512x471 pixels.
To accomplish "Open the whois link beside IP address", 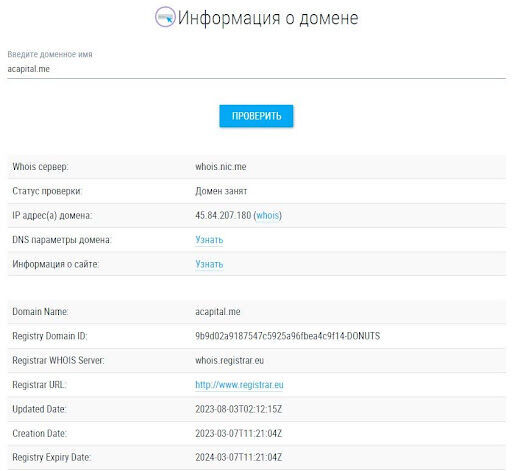I will (x=267, y=215).
